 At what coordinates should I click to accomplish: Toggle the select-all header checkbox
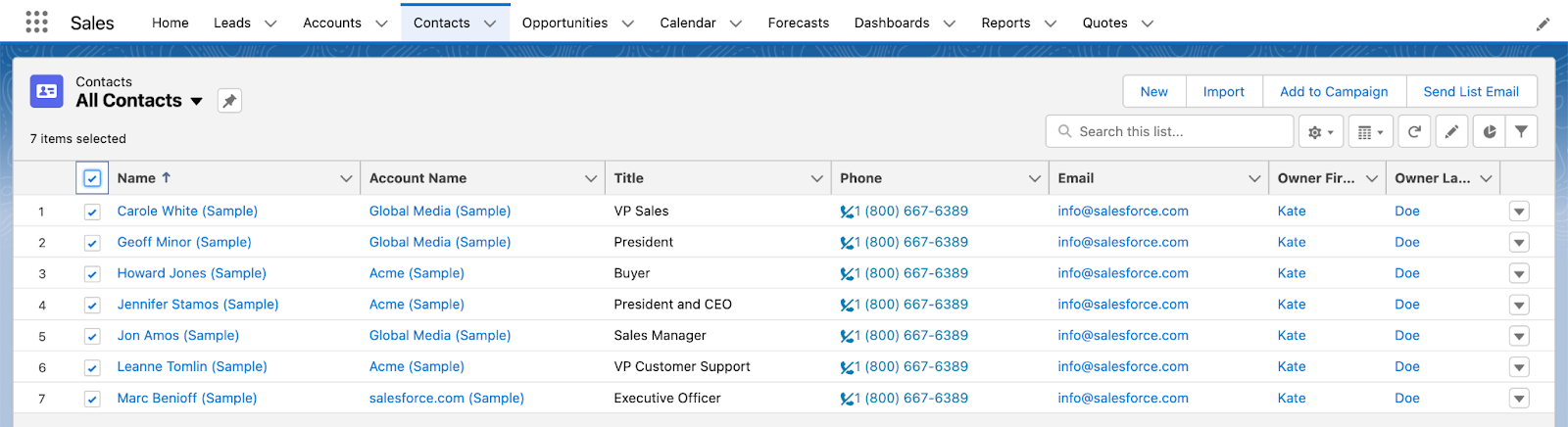click(92, 178)
